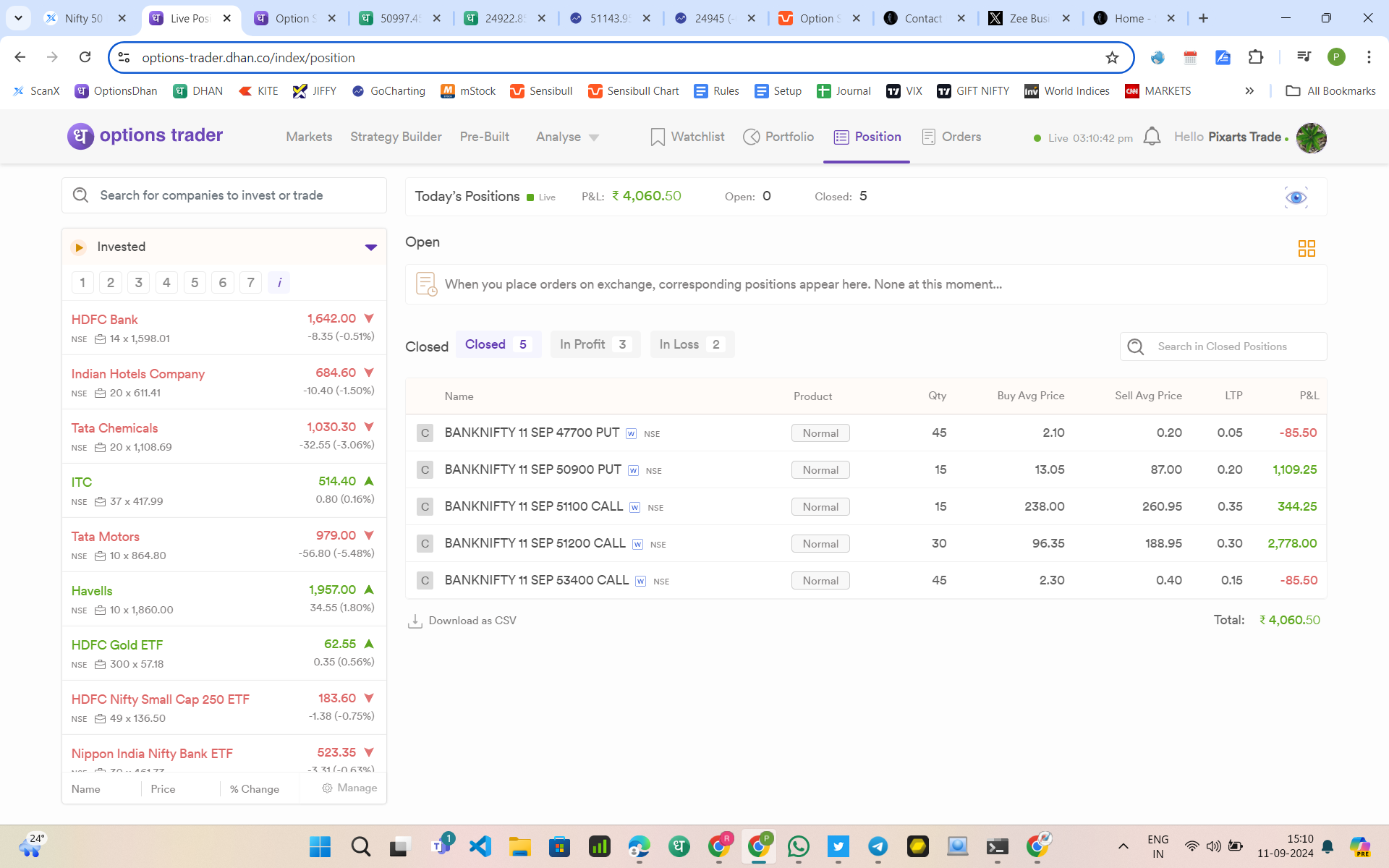Go to the Markets menu

(309, 137)
